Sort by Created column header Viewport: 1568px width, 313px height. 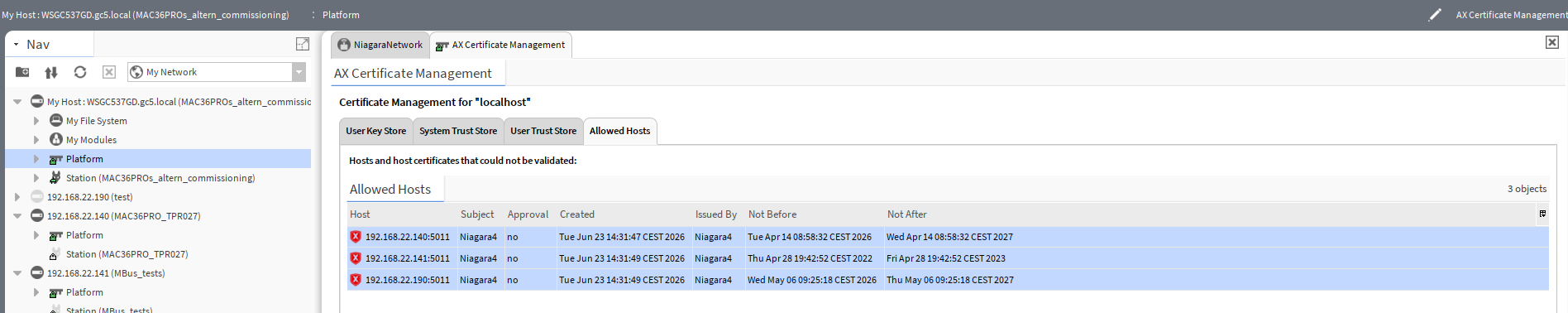[577, 214]
